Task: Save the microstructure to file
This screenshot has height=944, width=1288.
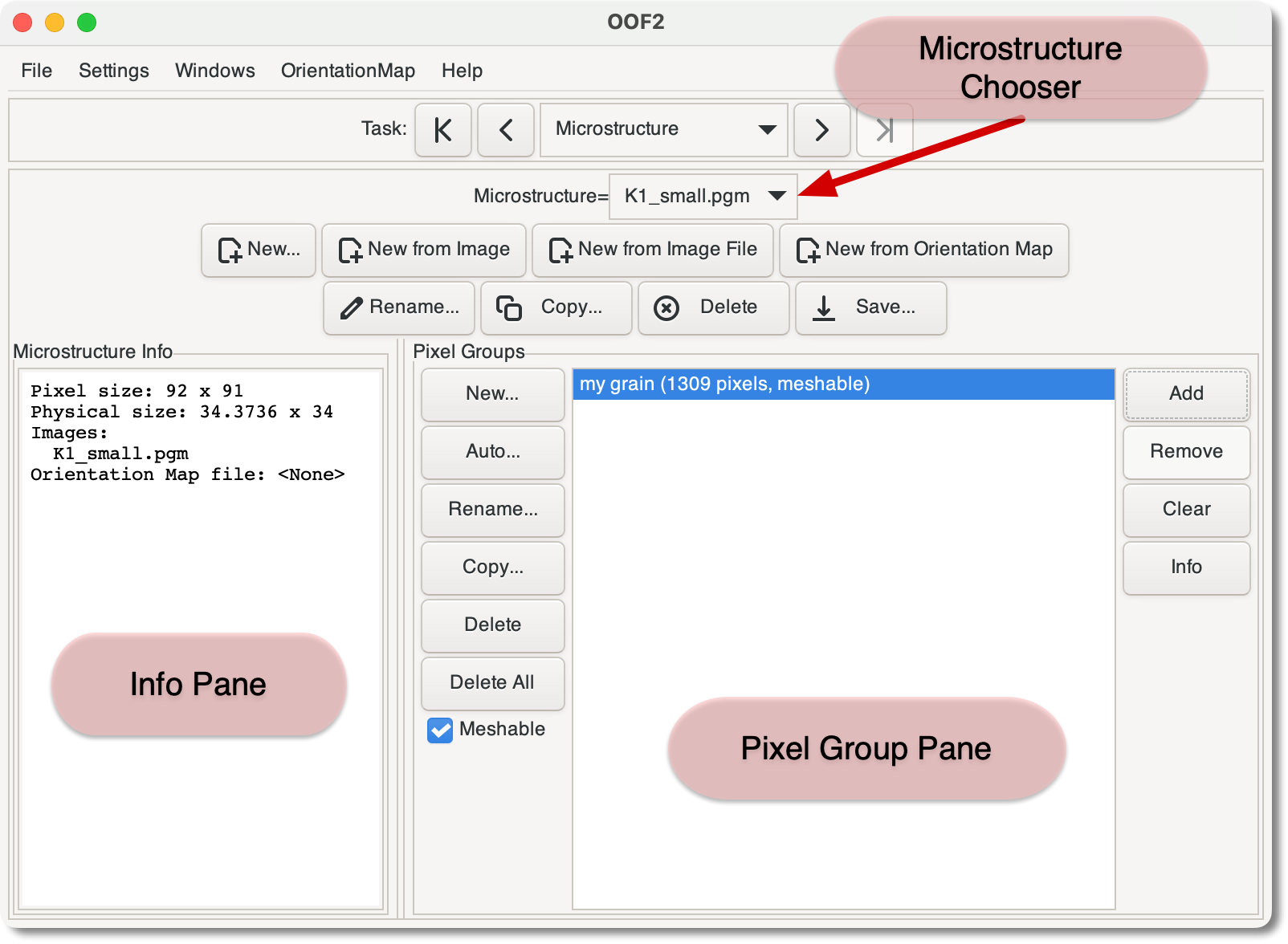Action: 870,307
